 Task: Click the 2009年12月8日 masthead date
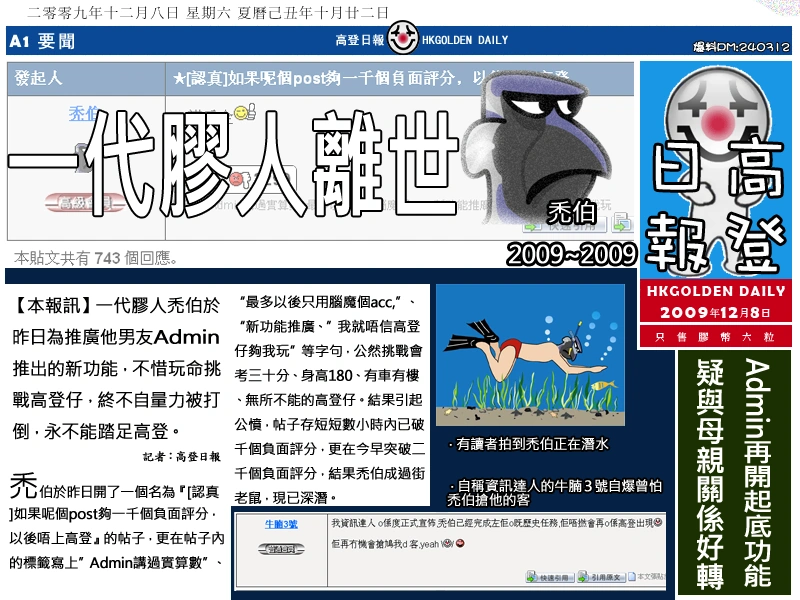click(715, 312)
